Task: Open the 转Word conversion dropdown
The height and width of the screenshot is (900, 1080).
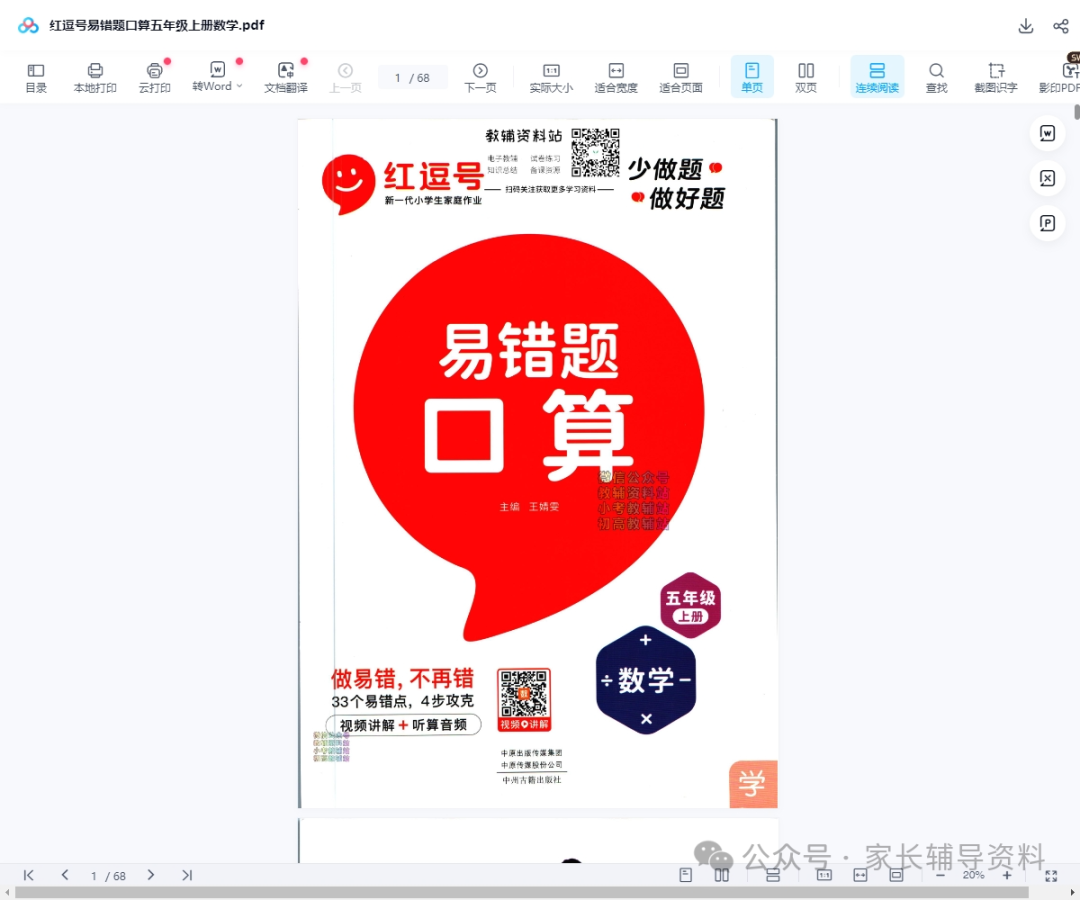Action: click(217, 78)
